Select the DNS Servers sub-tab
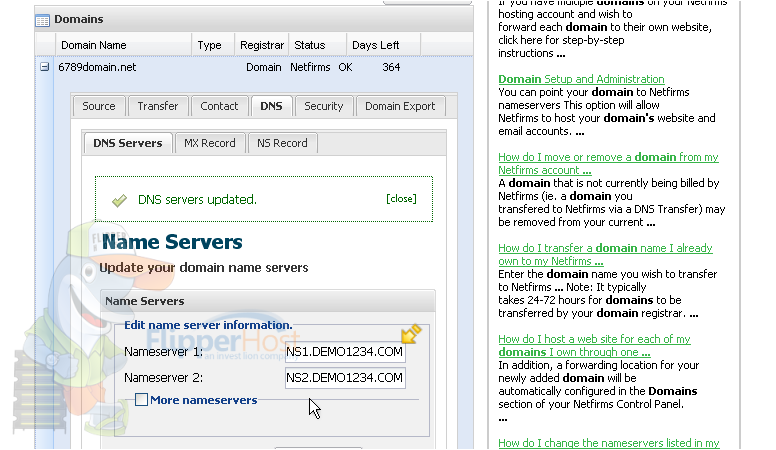The height and width of the screenshot is (450, 776). coord(128,143)
